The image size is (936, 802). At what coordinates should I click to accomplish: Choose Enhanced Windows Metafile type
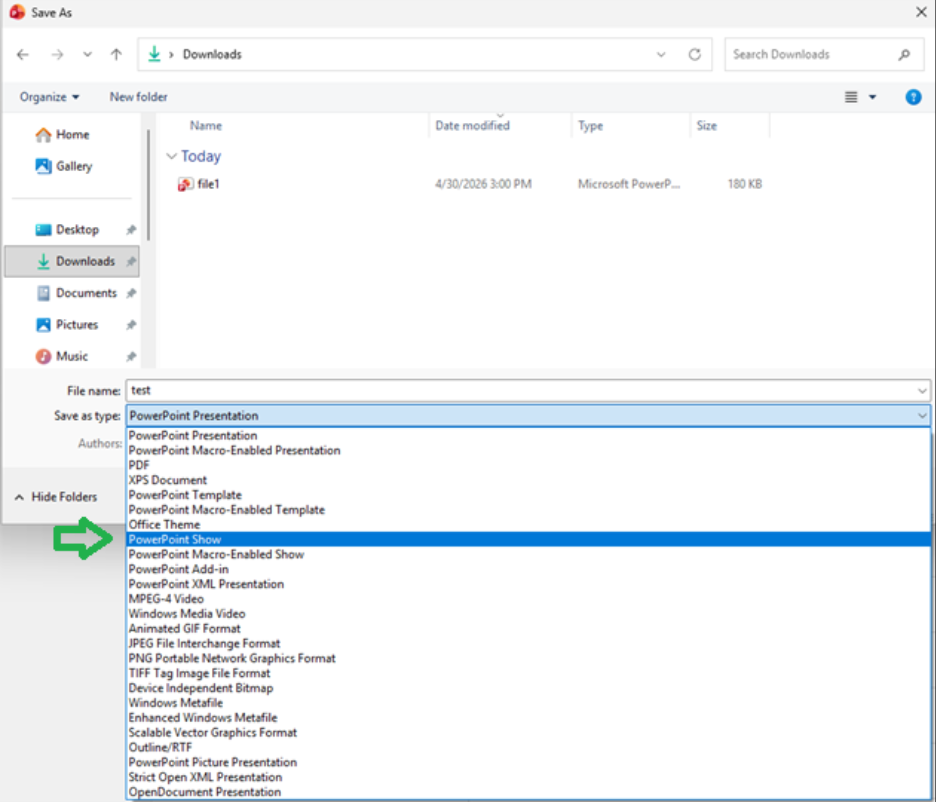click(x=528, y=718)
